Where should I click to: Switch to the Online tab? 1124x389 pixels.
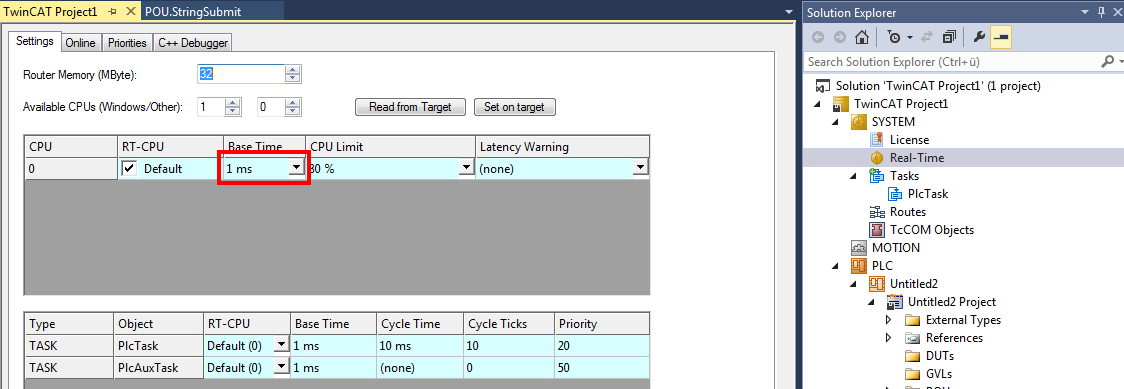click(80, 43)
